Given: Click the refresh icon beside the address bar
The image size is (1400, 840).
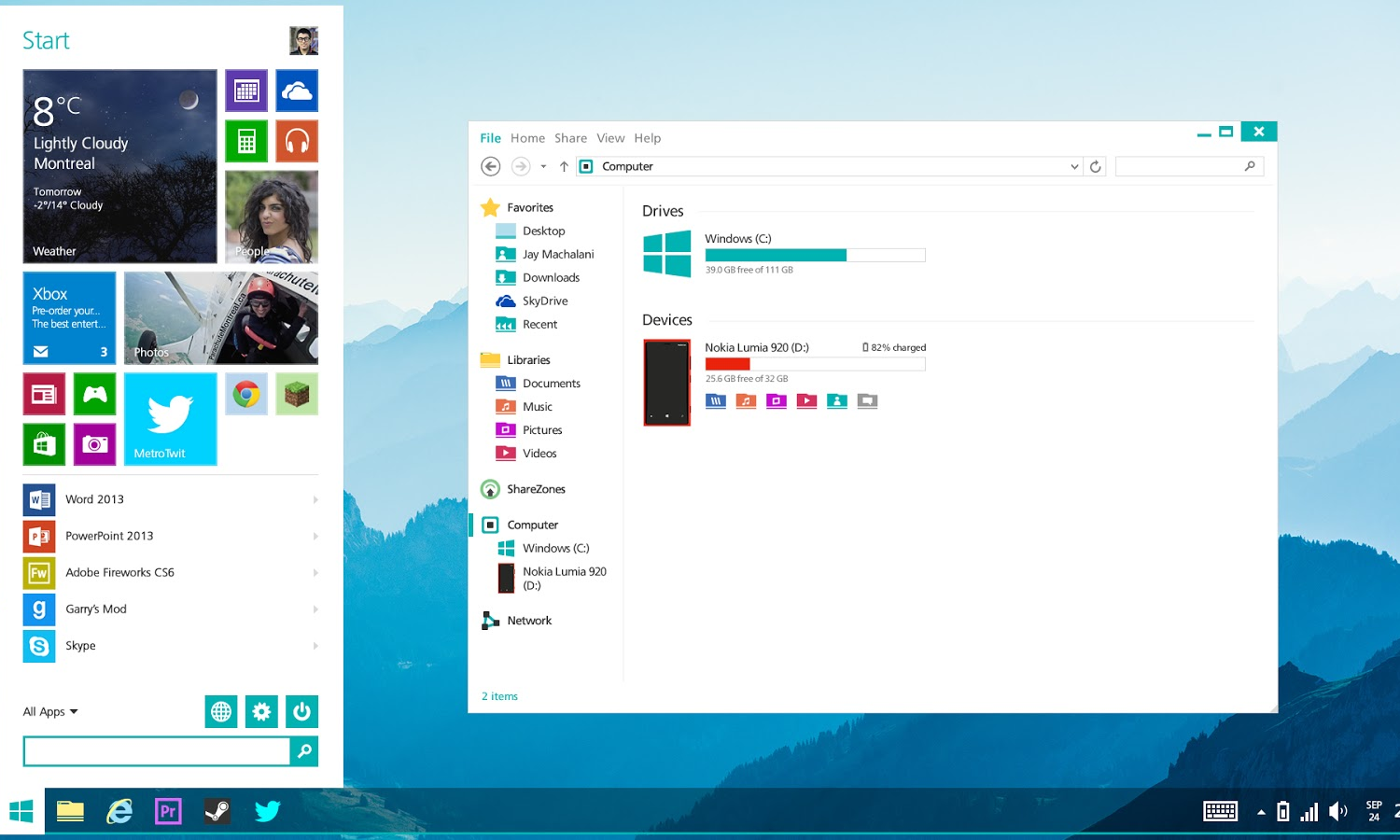Looking at the screenshot, I should pyautogui.click(x=1096, y=167).
